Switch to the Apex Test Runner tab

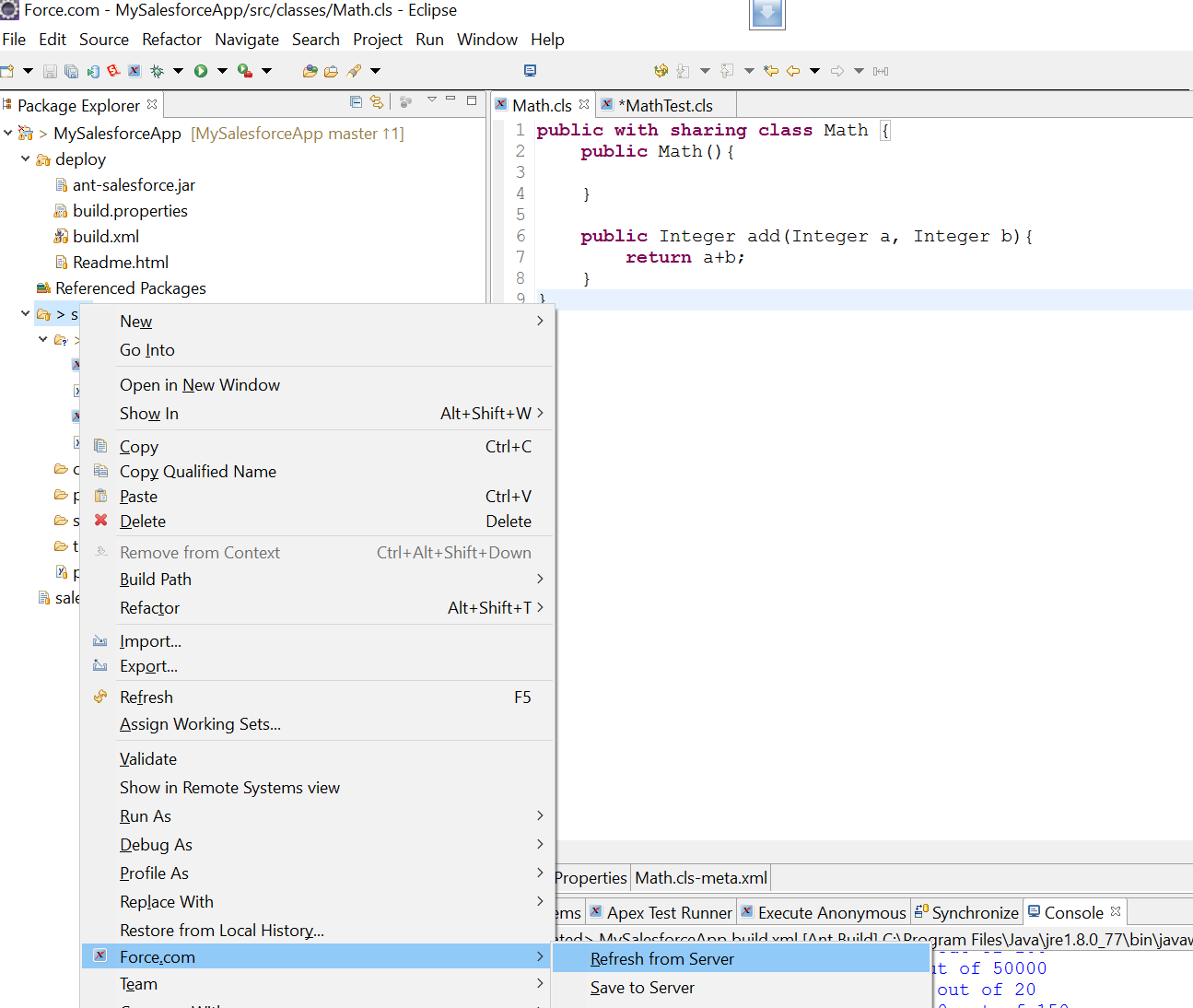point(661,913)
